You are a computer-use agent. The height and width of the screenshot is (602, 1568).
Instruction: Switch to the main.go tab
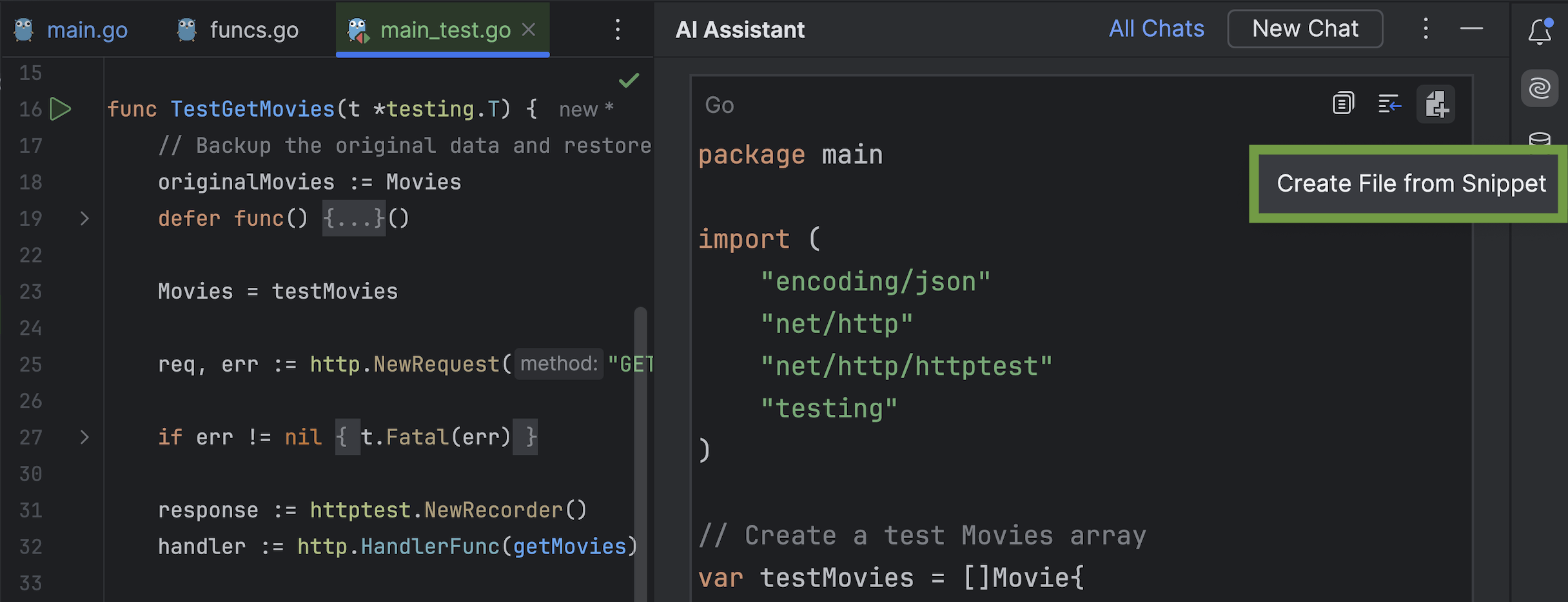87,30
